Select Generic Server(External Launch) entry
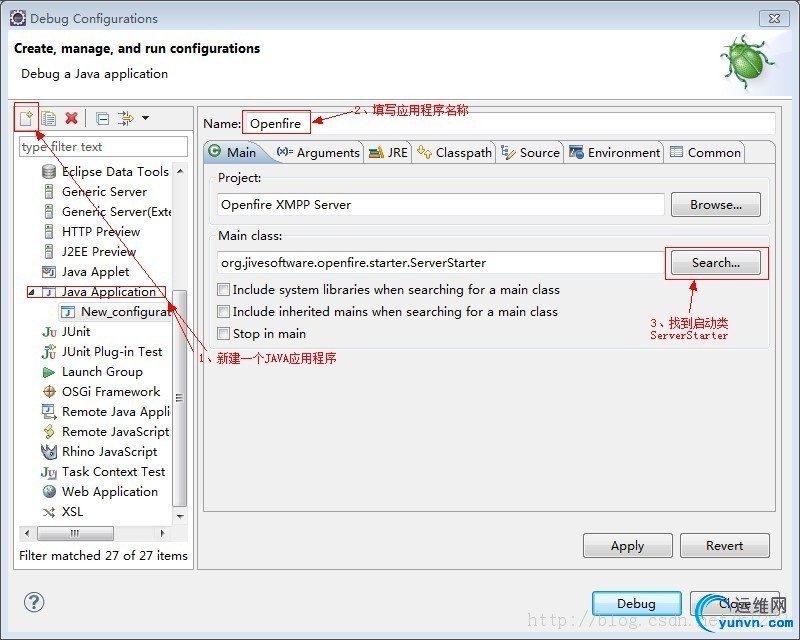Image resolution: width=800 pixels, height=640 pixels. pos(116,211)
